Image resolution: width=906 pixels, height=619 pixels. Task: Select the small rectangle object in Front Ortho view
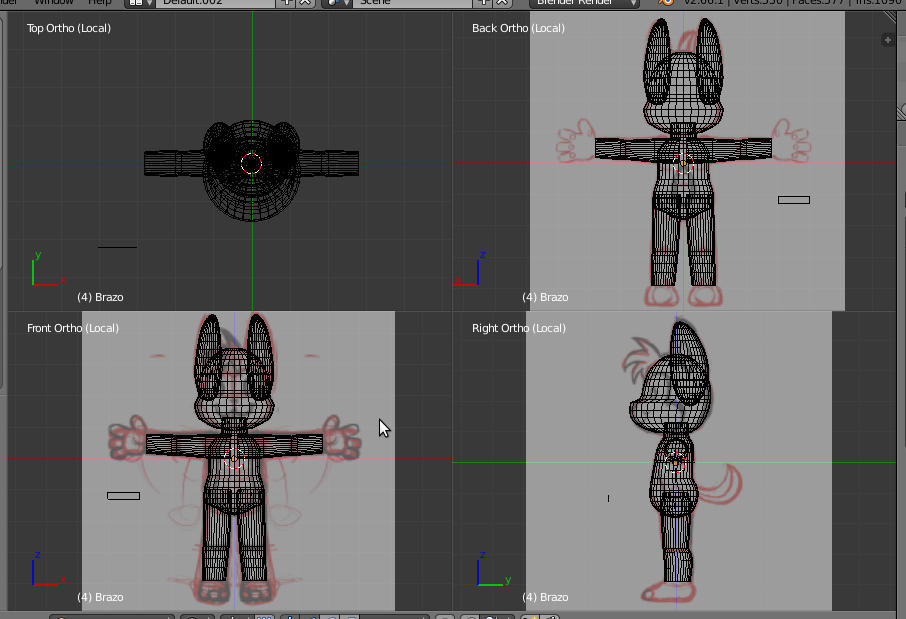point(123,496)
